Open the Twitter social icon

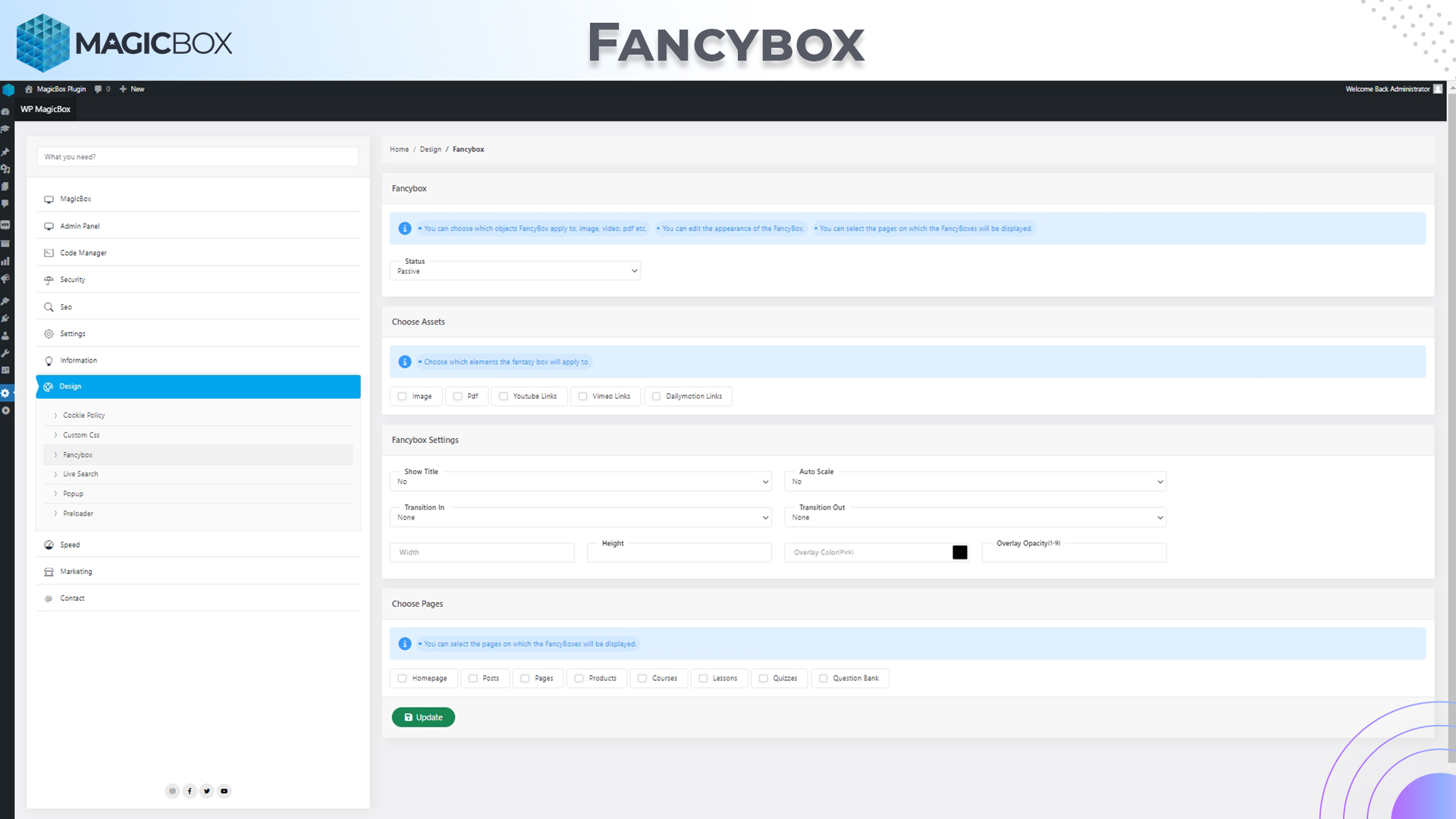[x=207, y=791]
